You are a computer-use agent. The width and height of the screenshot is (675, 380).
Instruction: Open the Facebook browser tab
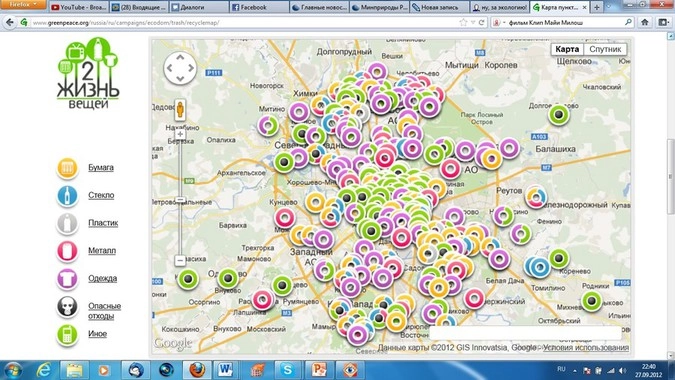[x=259, y=7]
